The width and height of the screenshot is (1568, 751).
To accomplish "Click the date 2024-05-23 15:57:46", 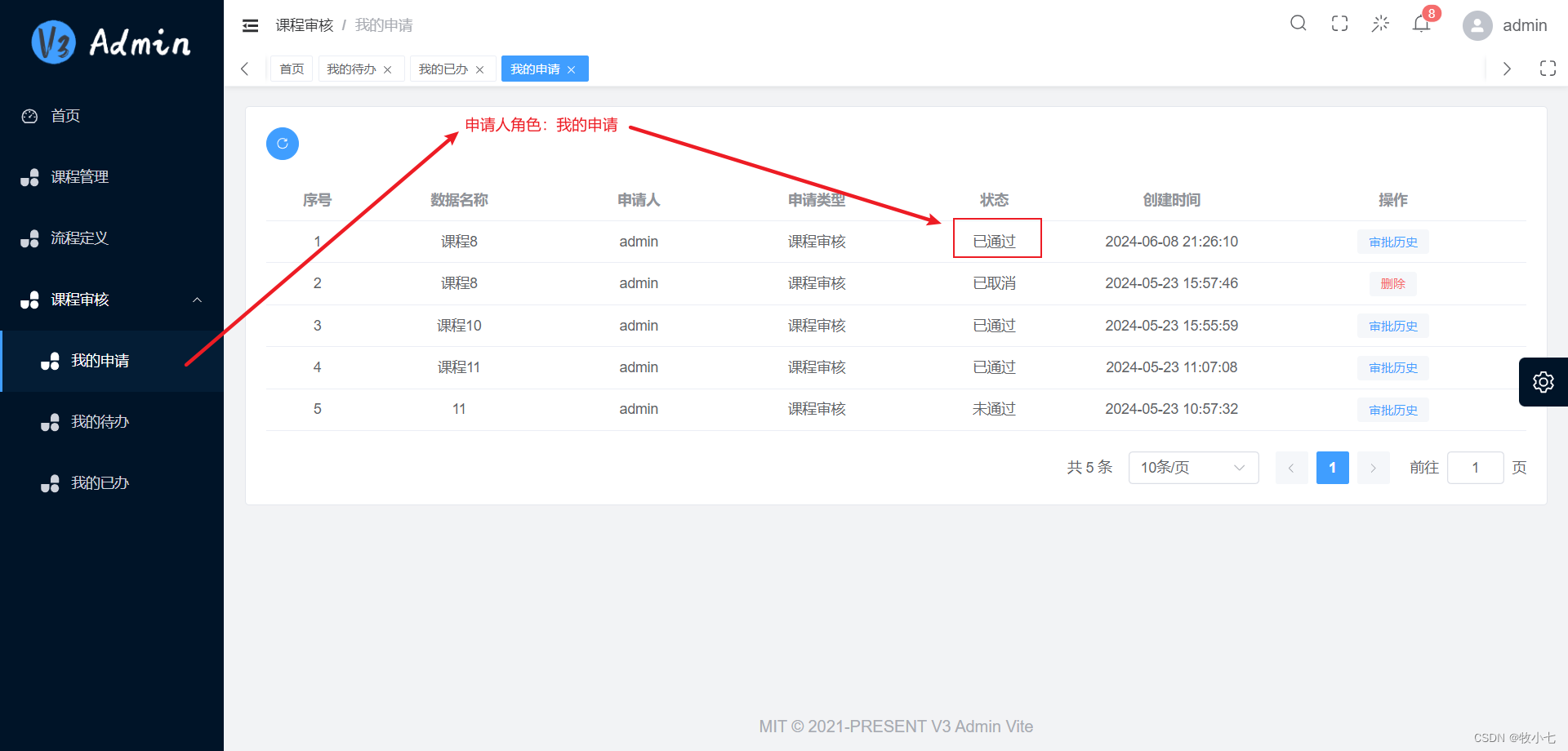I will tap(1171, 283).
